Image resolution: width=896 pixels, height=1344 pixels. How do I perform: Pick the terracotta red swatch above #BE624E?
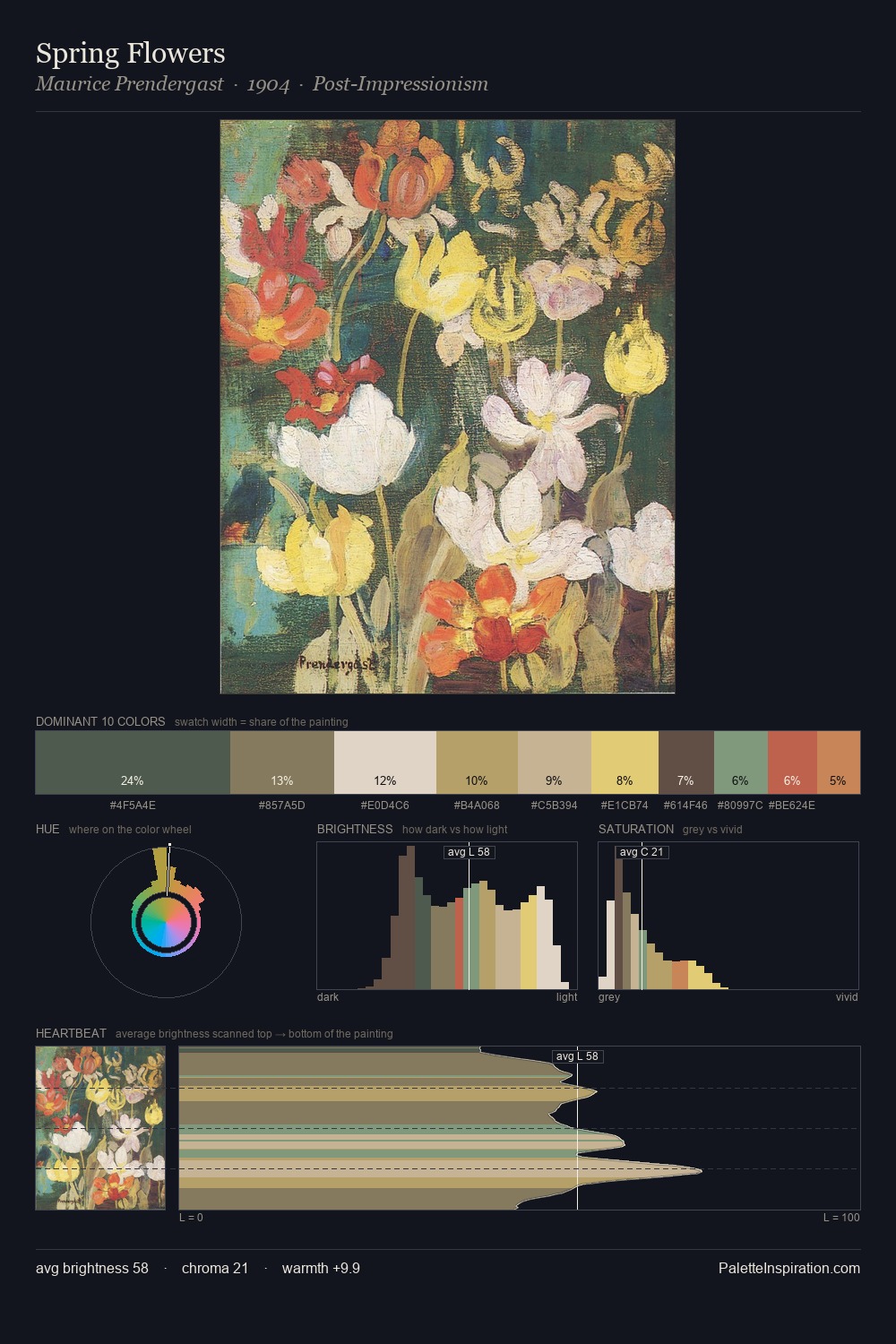(792, 762)
